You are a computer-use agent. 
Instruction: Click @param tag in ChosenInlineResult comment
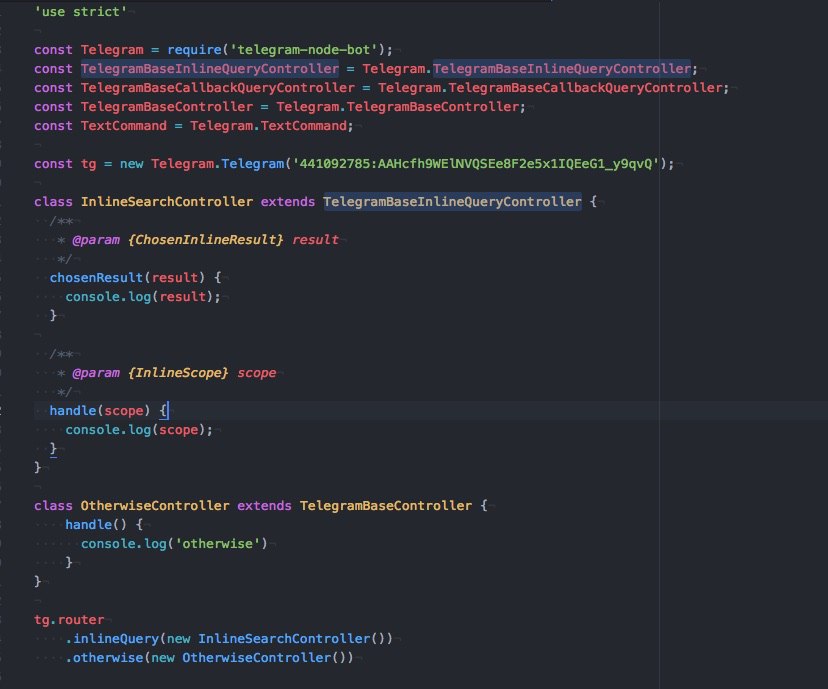96,240
